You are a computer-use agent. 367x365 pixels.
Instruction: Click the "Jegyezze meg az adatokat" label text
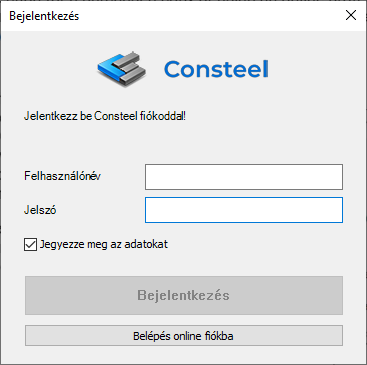pos(104,244)
